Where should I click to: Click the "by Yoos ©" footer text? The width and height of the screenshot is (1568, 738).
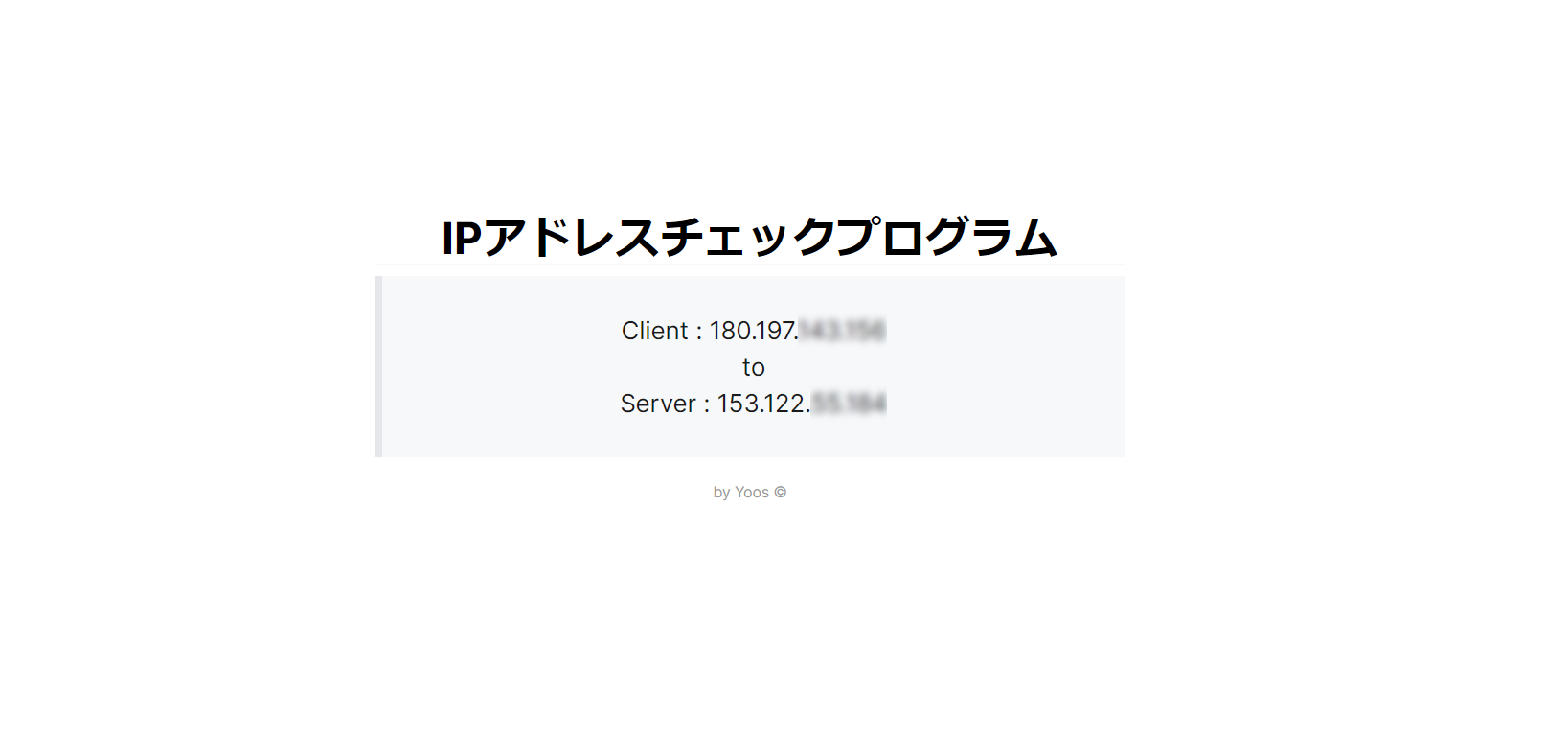coord(750,493)
